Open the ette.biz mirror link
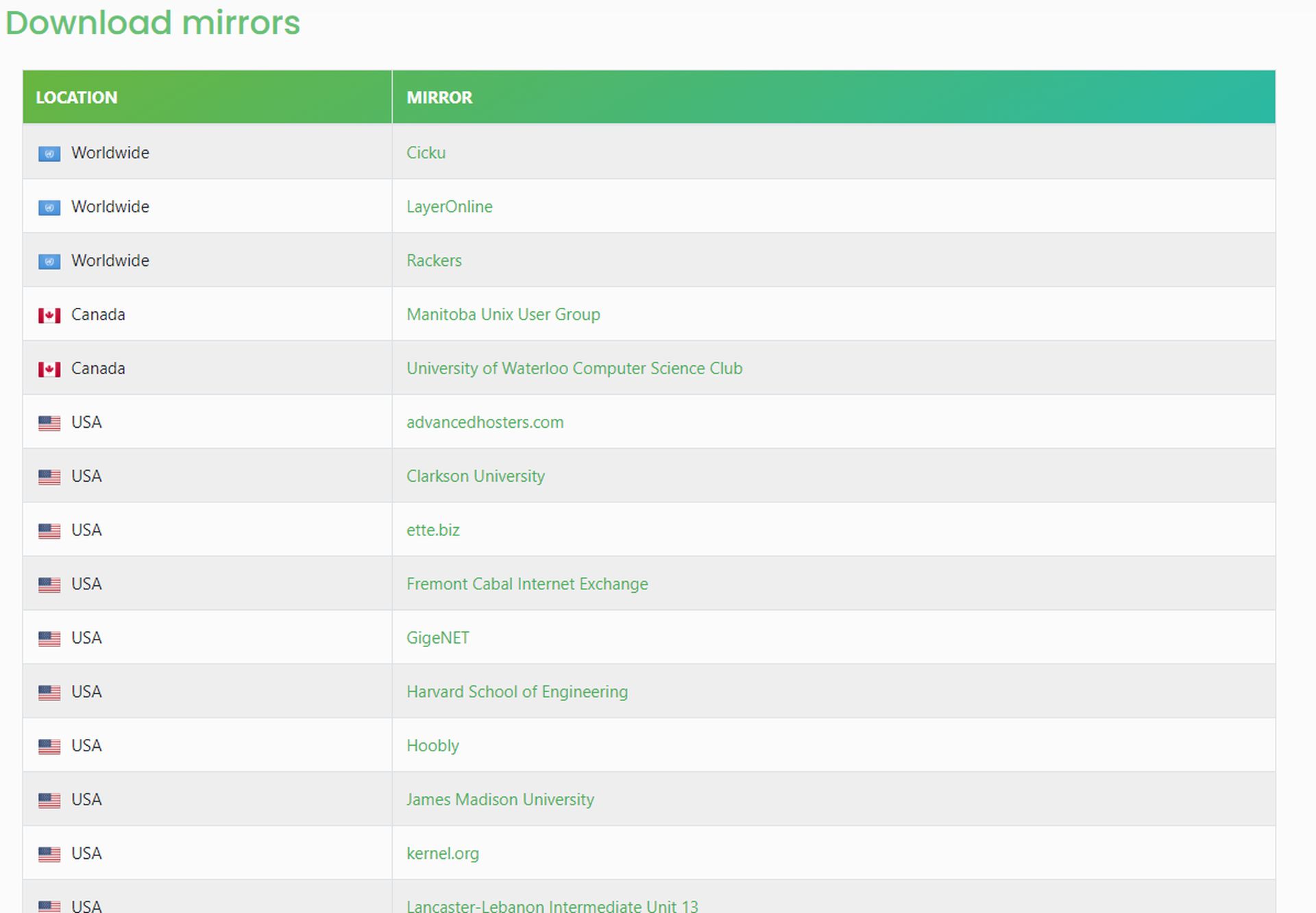The width and height of the screenshot is (1316, 913). pyautogui.click(x=432, y=530)
